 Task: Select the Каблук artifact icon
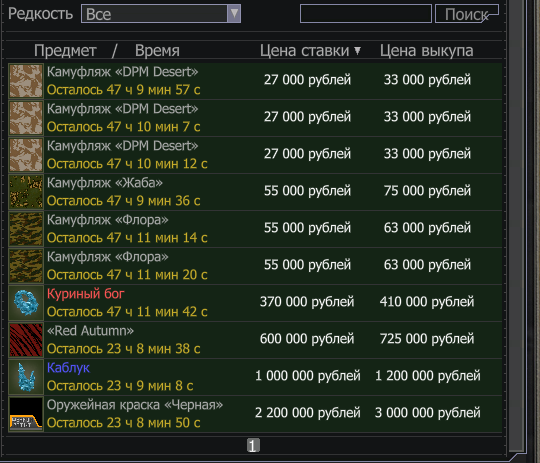coord(26,377)
